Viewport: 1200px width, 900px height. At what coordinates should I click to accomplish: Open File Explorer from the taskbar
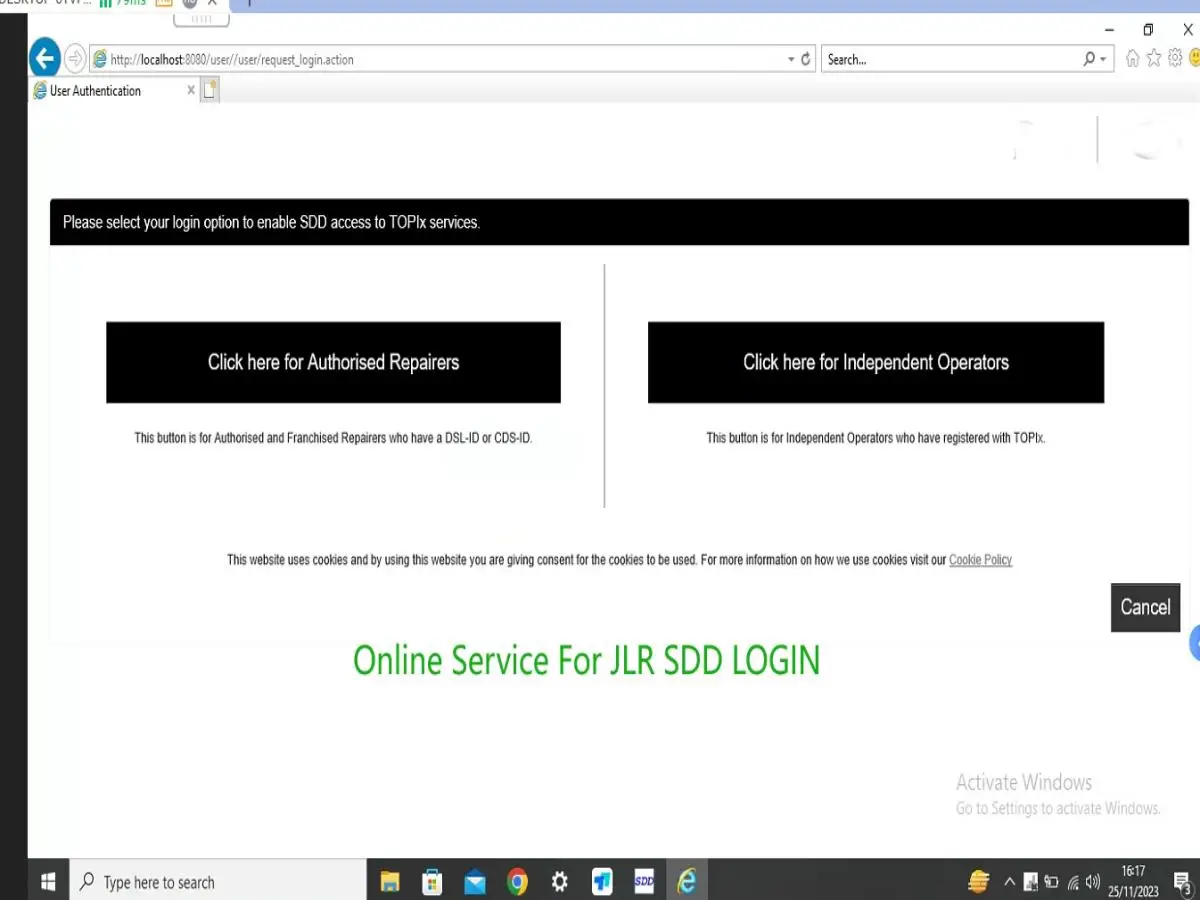click(390, 882)
